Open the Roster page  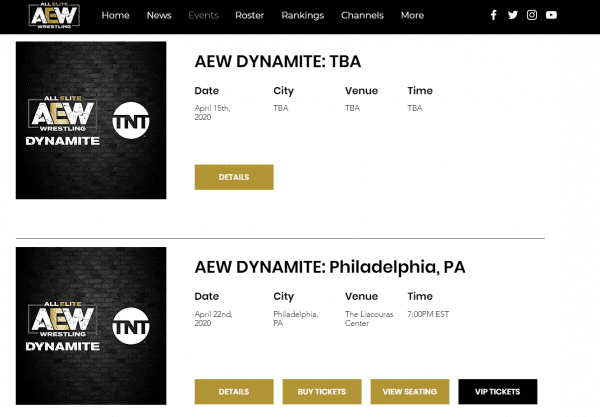[x=250, y=16]
